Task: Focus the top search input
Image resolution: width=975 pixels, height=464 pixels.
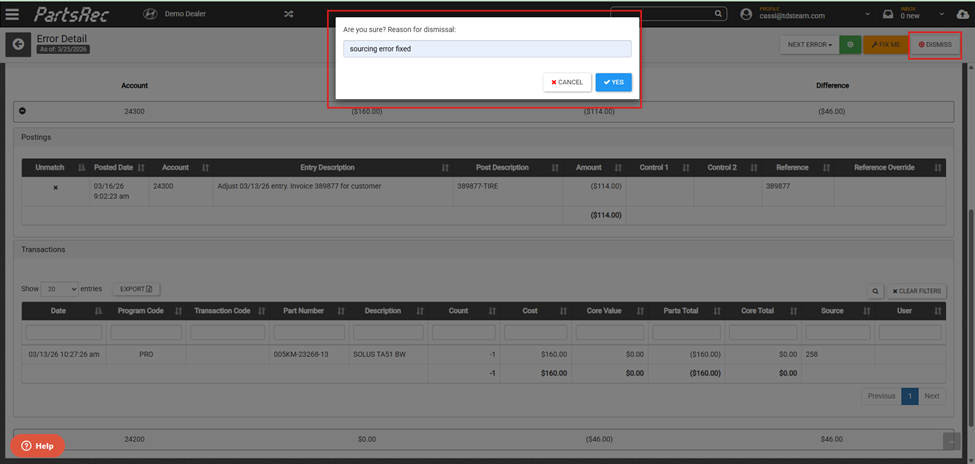Action: 662,14
